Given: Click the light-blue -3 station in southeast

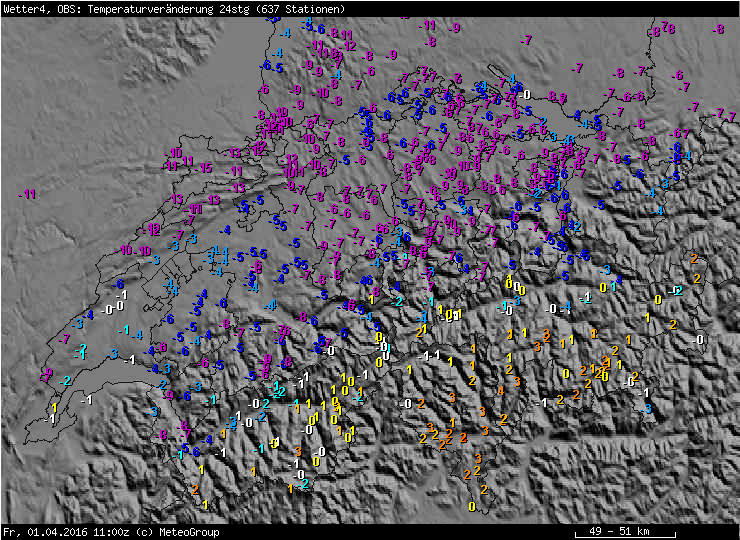Looking at the screenshot, I should [x=647, y=407].
